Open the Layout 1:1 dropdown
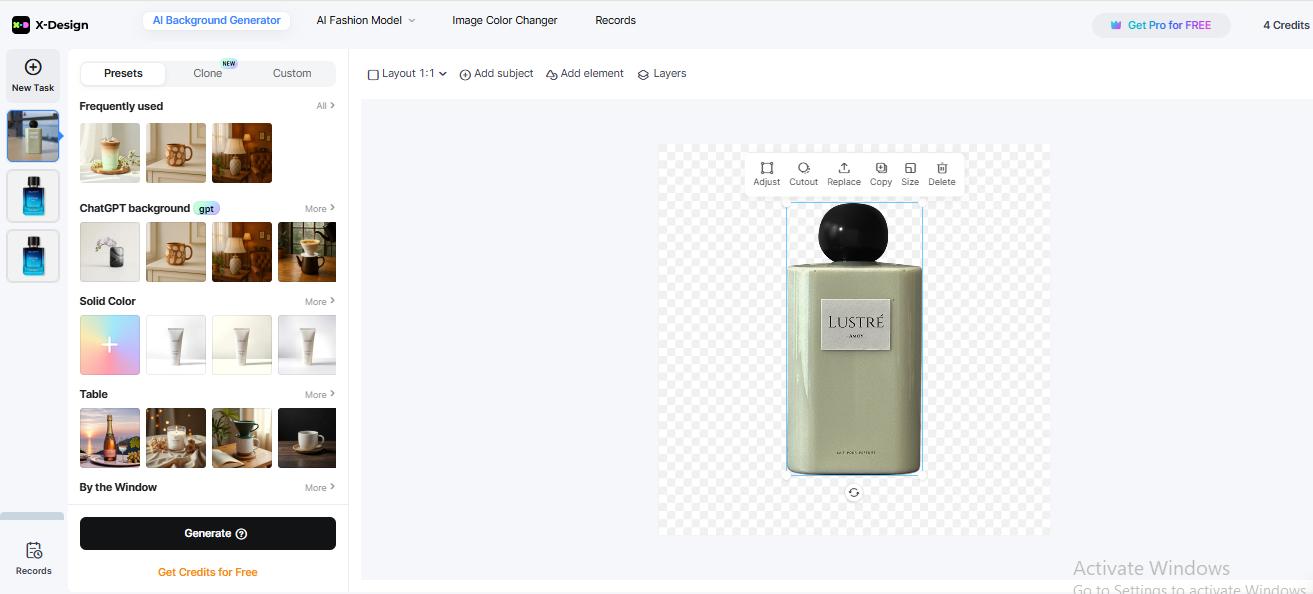 [407, 74]
